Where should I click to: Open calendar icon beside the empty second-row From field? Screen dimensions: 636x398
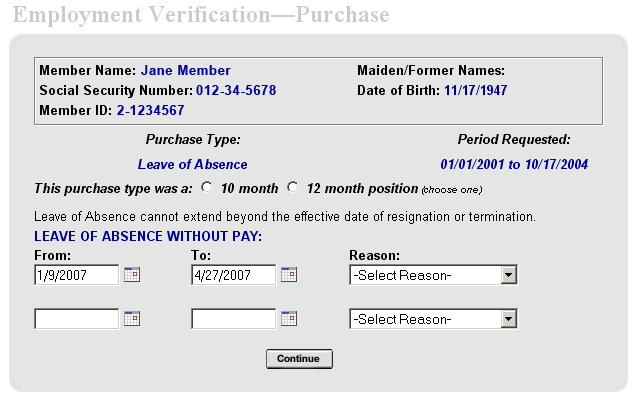[132, 318]
